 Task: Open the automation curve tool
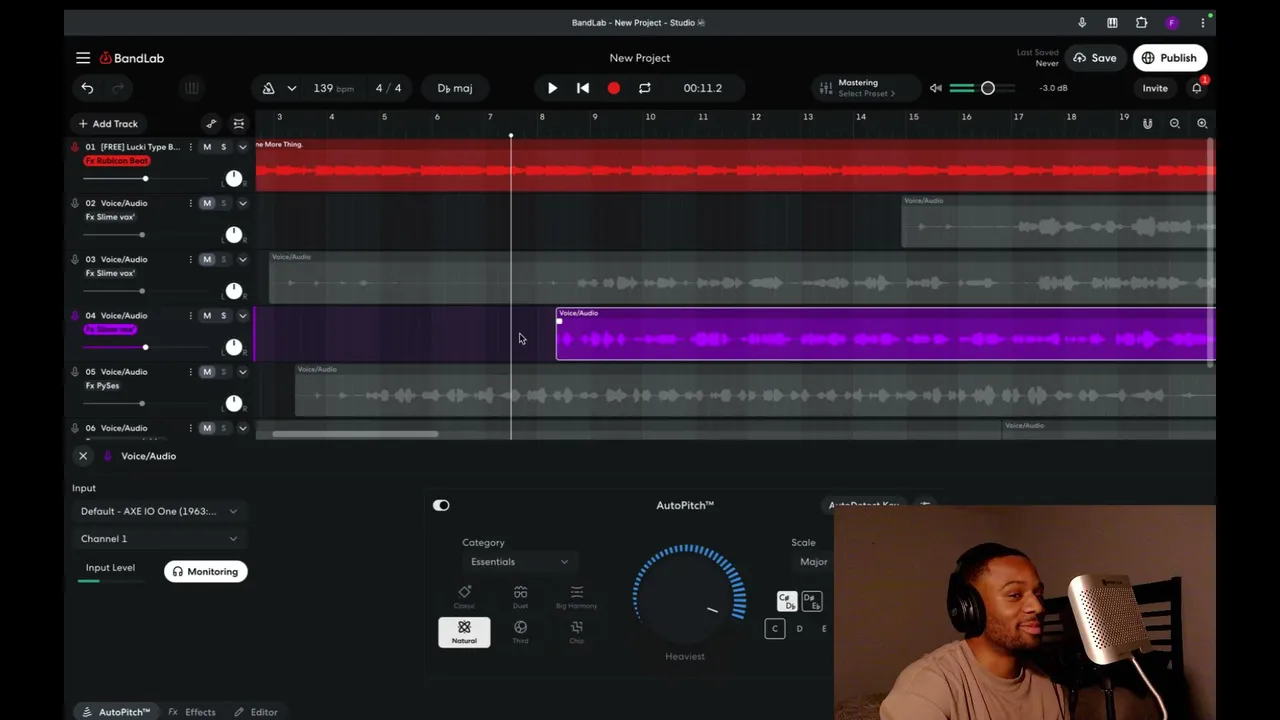click(211, 124)
